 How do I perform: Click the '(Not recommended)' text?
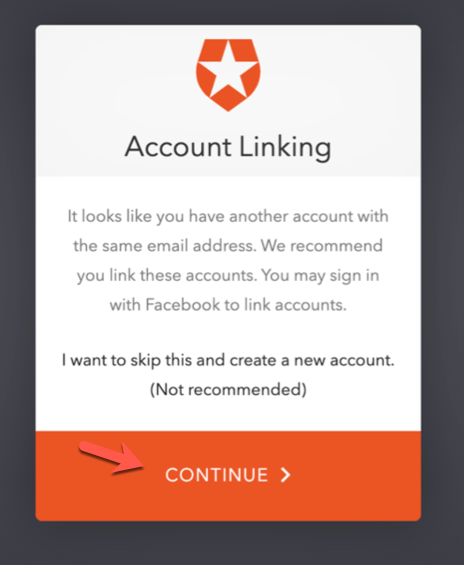point(228,390)
